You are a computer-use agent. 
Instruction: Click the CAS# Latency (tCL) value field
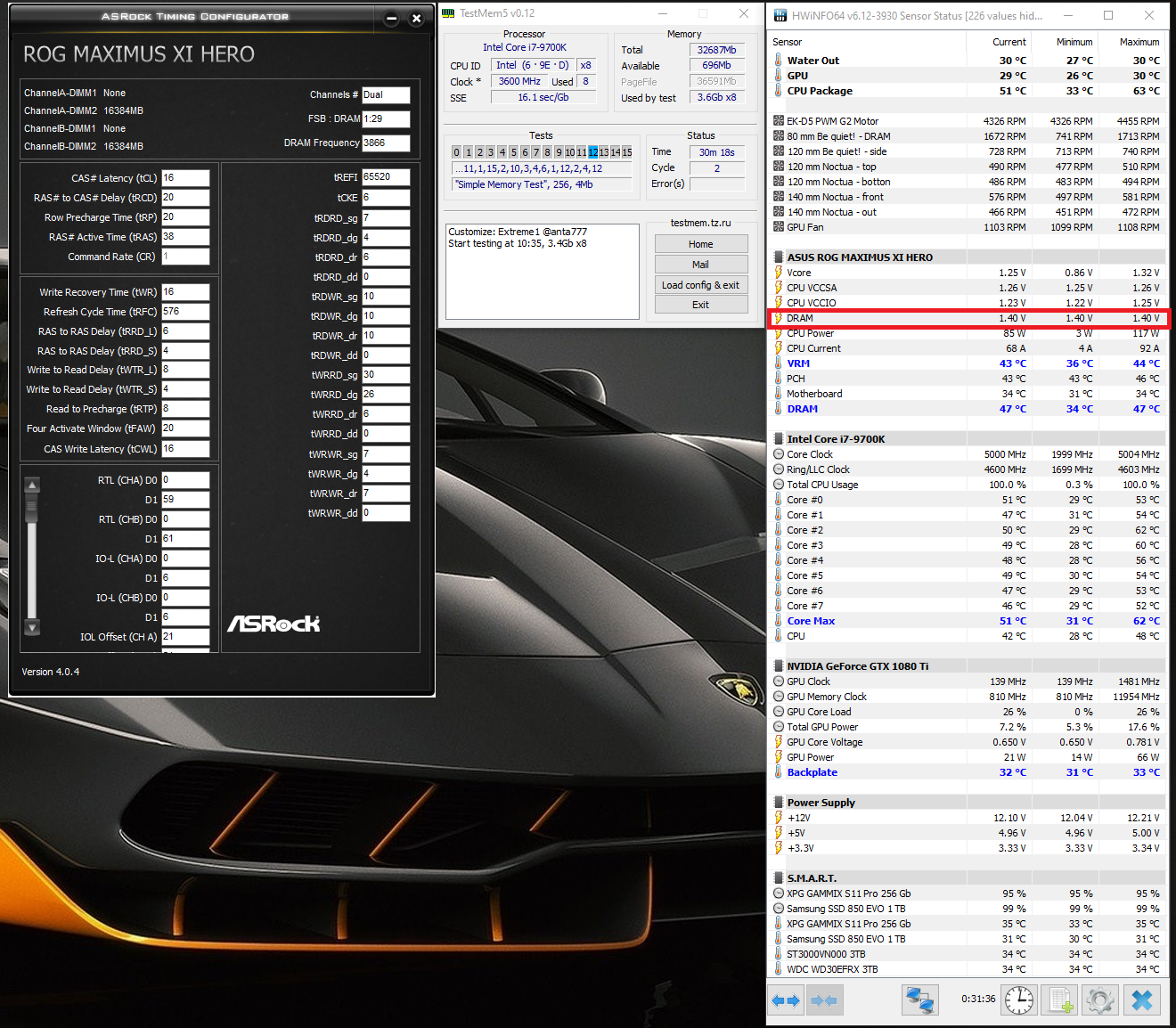[x=185, y=178]
